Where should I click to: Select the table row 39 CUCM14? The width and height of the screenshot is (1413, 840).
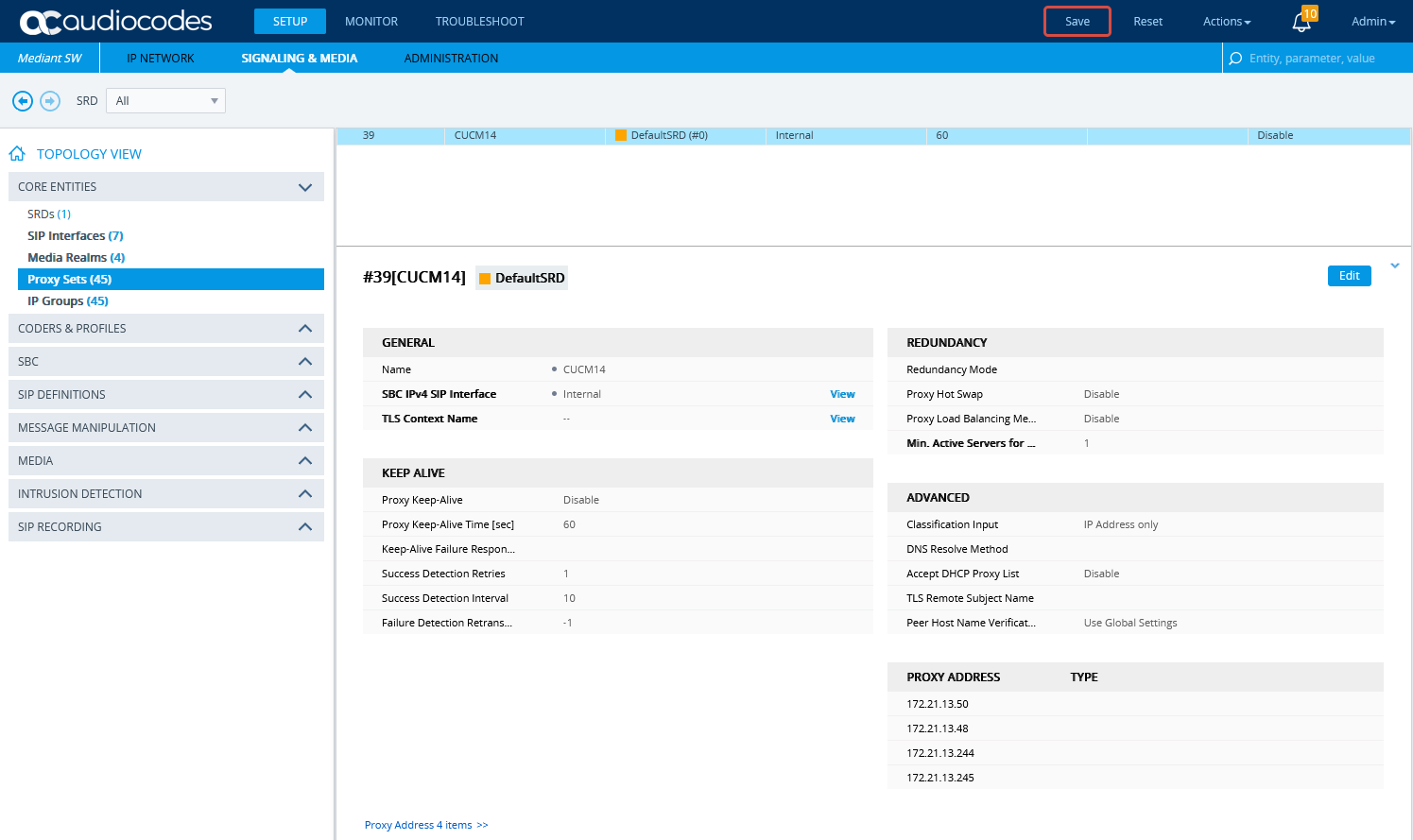tap(873, 136)
